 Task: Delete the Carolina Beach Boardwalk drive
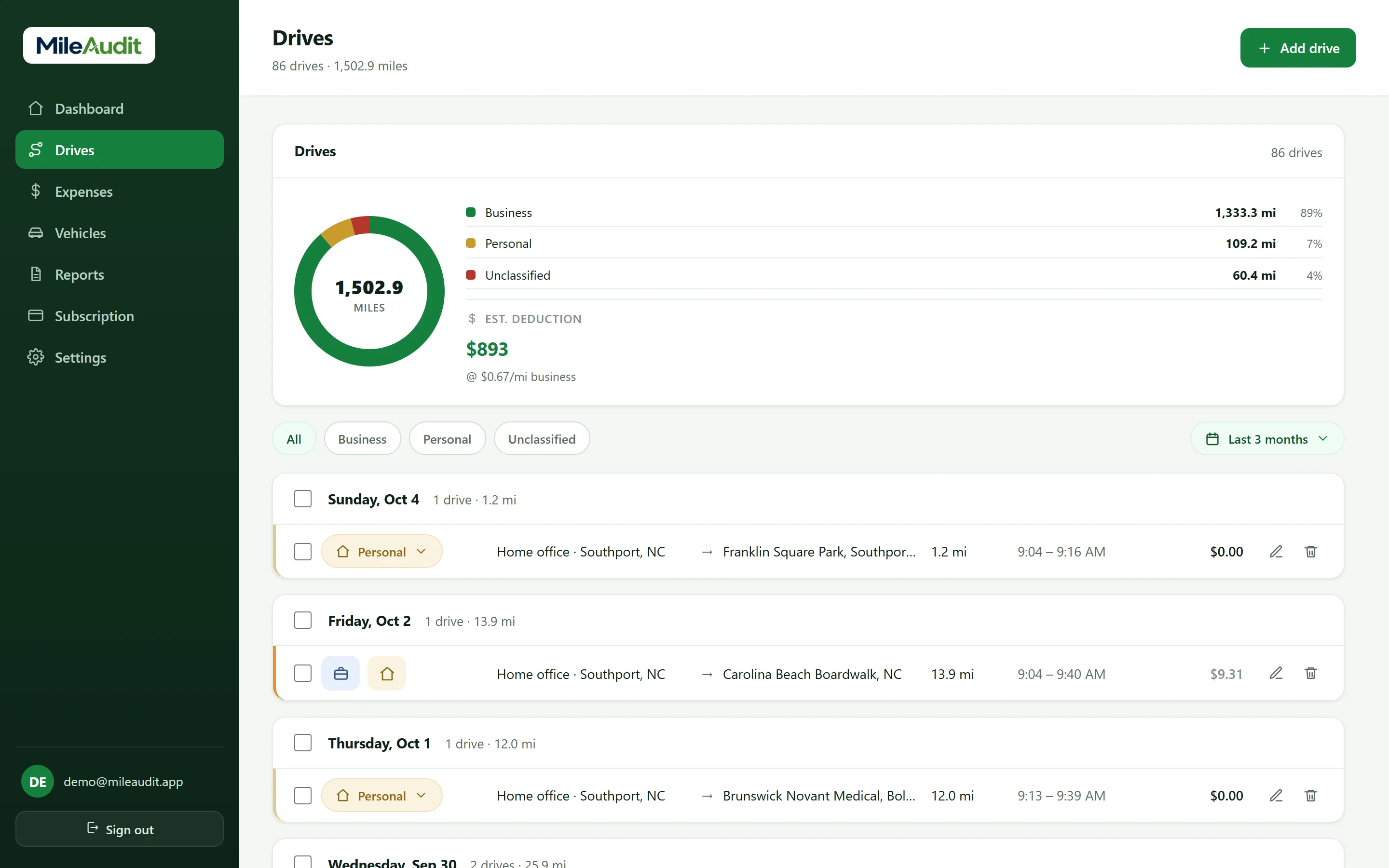click(x=1310, y=673)
